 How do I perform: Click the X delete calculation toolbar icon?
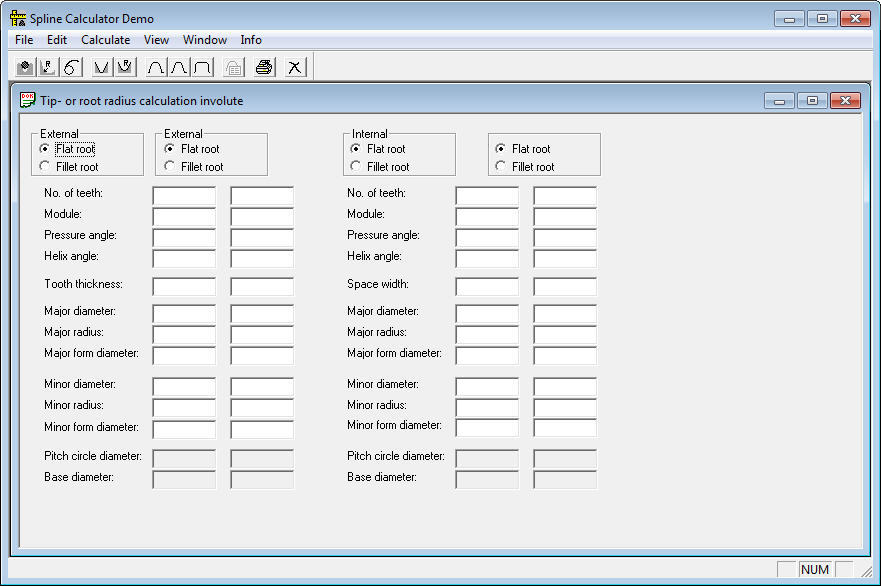pos(293,67)
